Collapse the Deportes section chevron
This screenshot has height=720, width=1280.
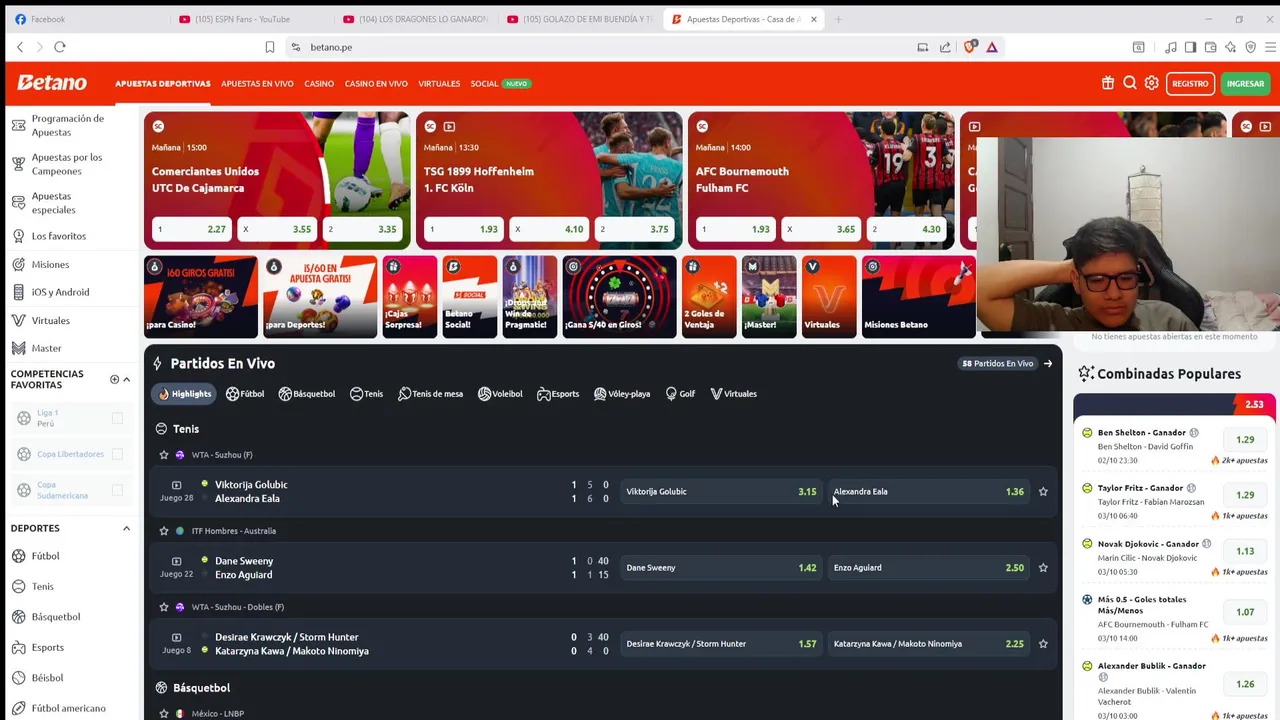(x=126, y=528)
